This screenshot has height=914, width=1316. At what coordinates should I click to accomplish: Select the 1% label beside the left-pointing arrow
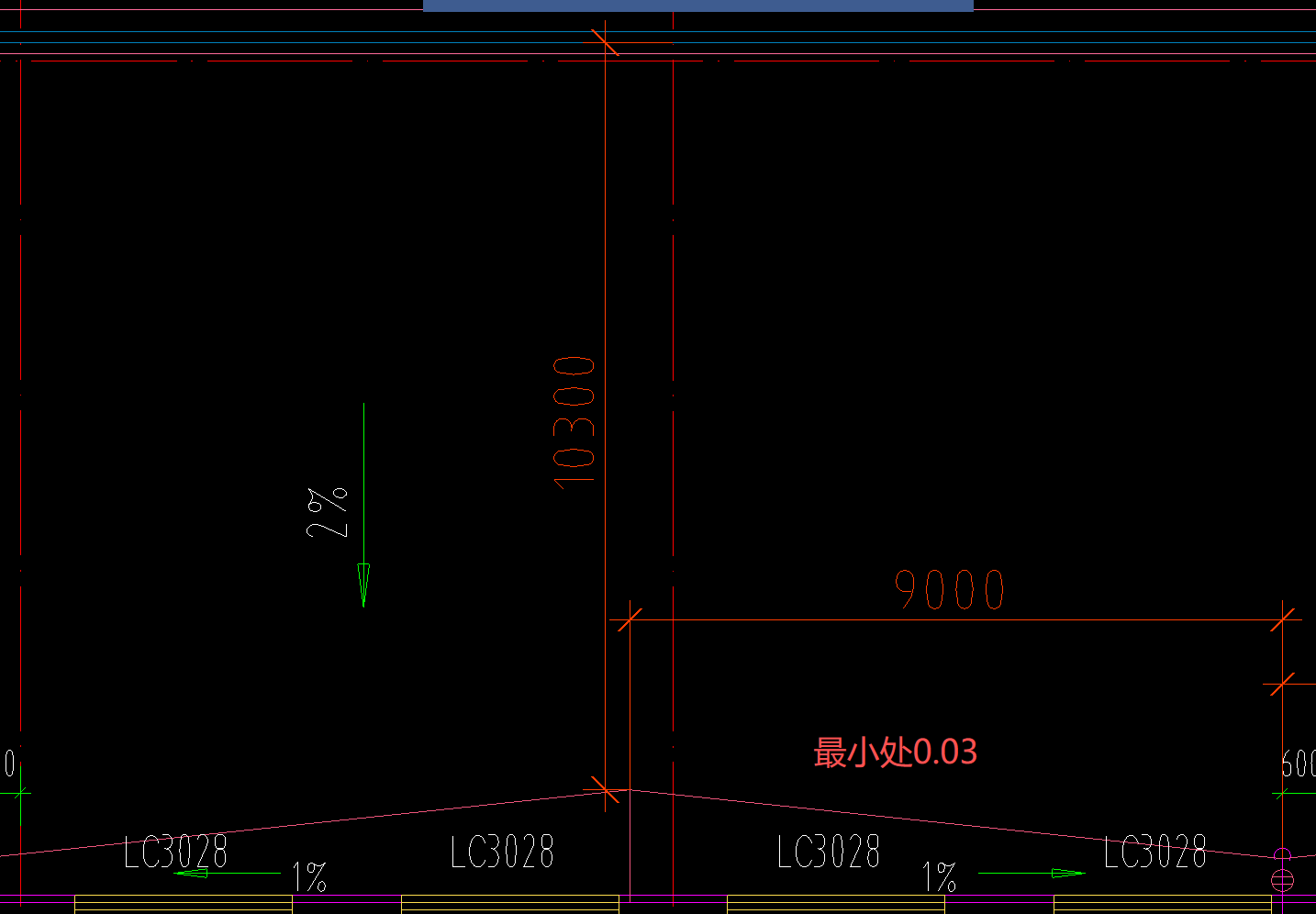(x=310, y=877)
